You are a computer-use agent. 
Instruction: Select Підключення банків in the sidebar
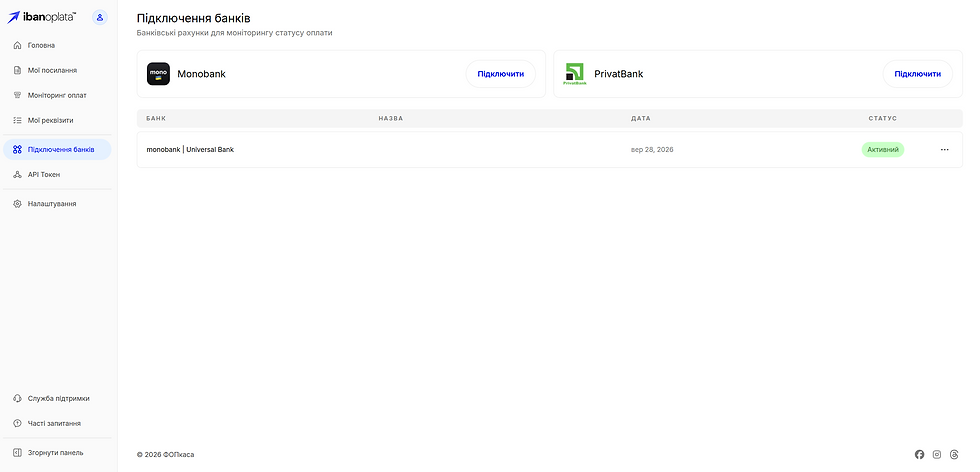tap(58, 149)
